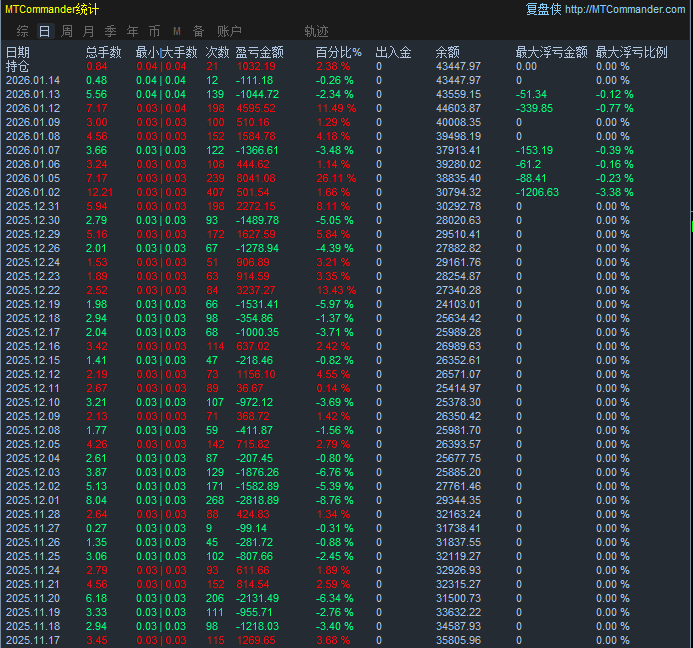The height and width of the screenshot is (648, 693).
Task: Click the 持仓 profit value 1032.19
Action: tap(256, 66)
